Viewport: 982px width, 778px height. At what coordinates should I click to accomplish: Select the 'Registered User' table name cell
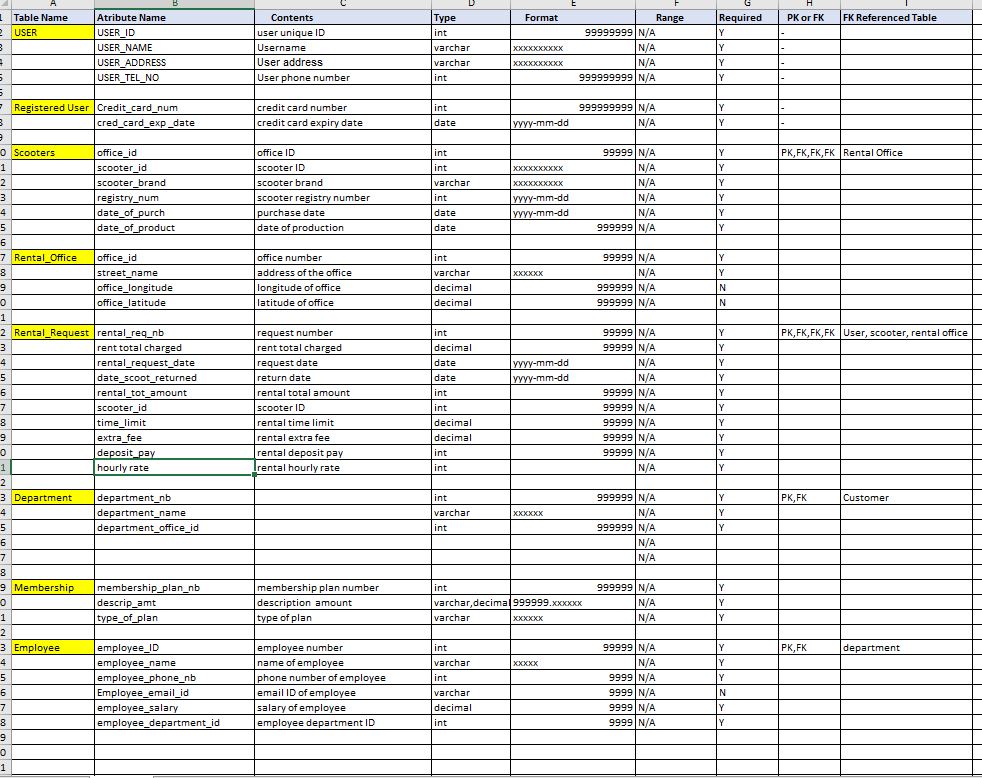(53, 108)
